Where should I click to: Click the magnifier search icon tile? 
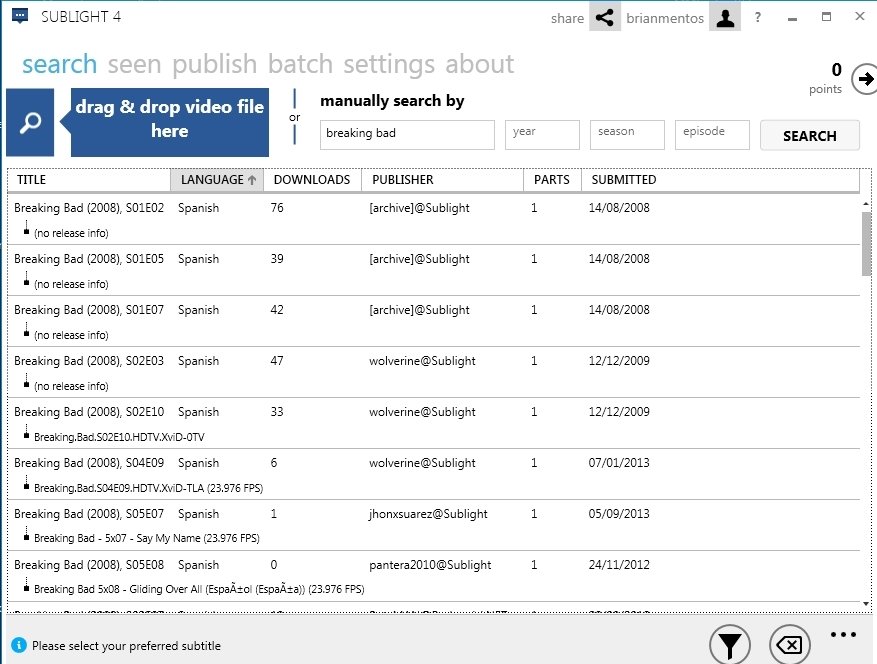(30, 123)
